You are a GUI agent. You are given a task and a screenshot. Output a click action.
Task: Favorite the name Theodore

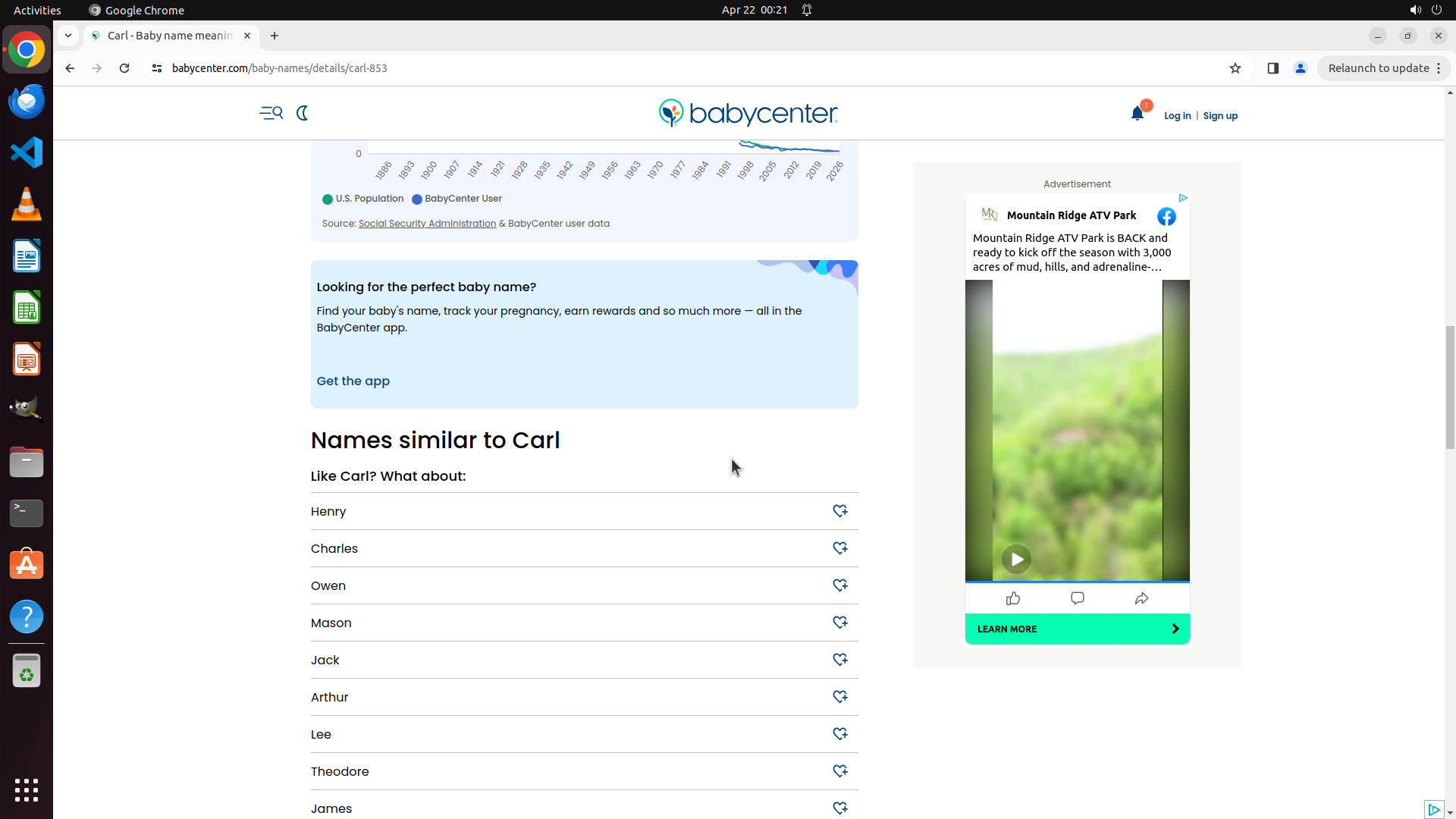[x=839, y=771]
